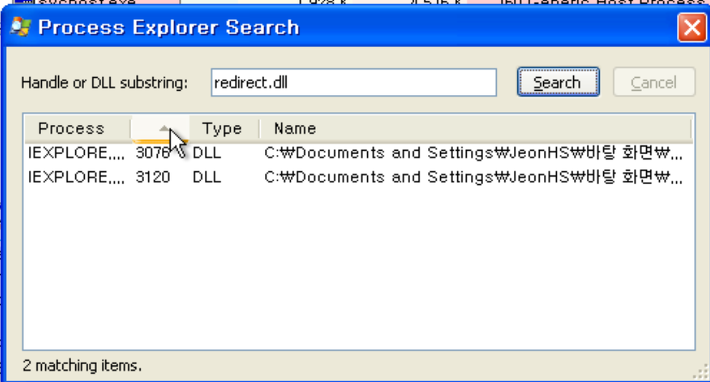Click the '2 matching items.' status text

pos(82,365)
